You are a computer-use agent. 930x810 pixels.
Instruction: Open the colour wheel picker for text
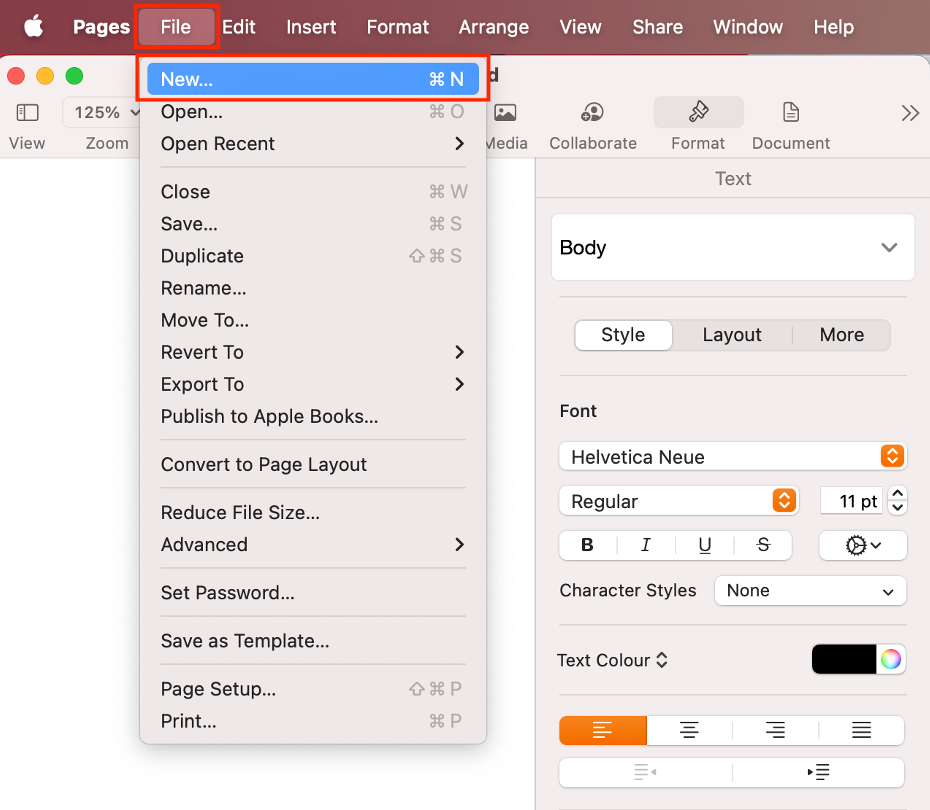tap(892, 659)
